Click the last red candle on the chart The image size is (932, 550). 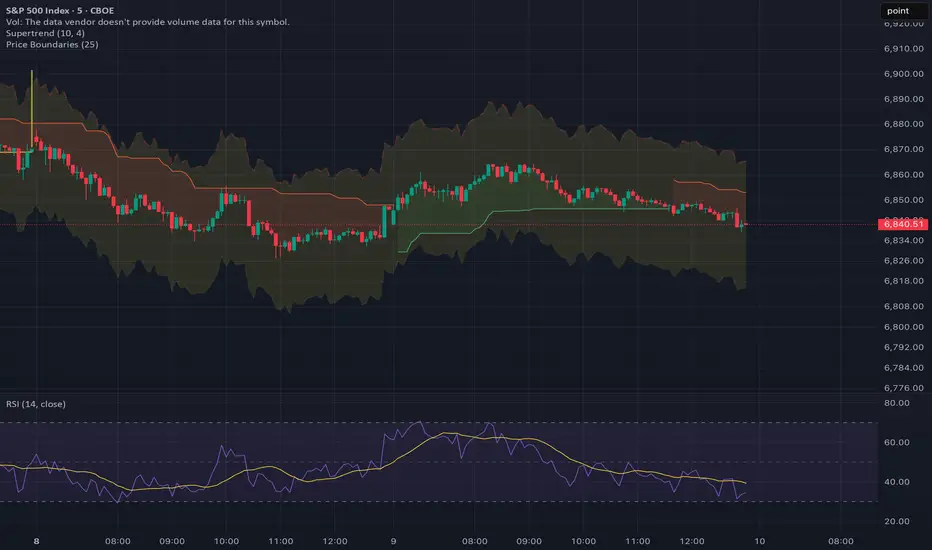(738, 220)
